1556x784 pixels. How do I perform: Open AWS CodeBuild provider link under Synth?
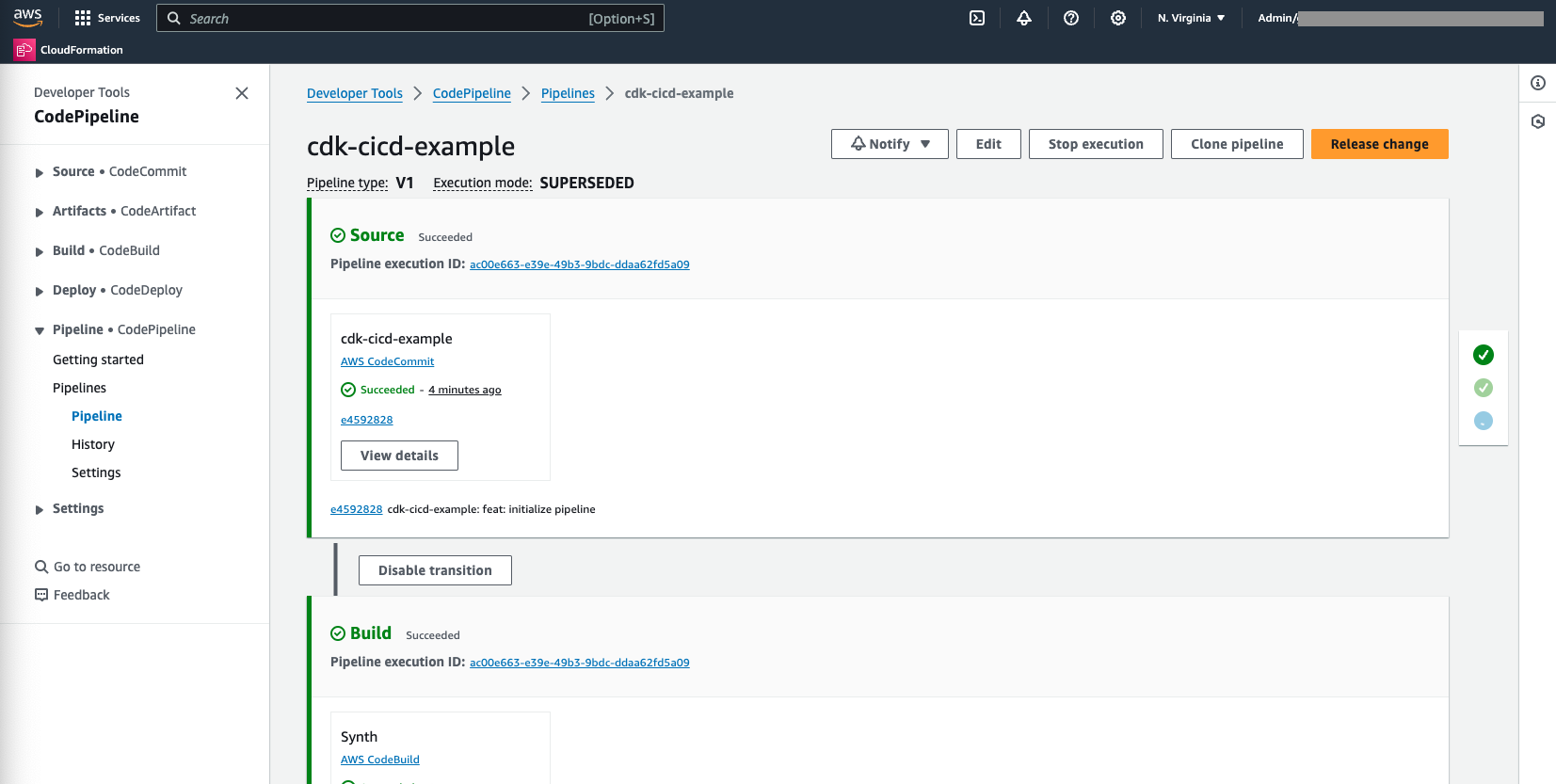(x=380, y=760)
